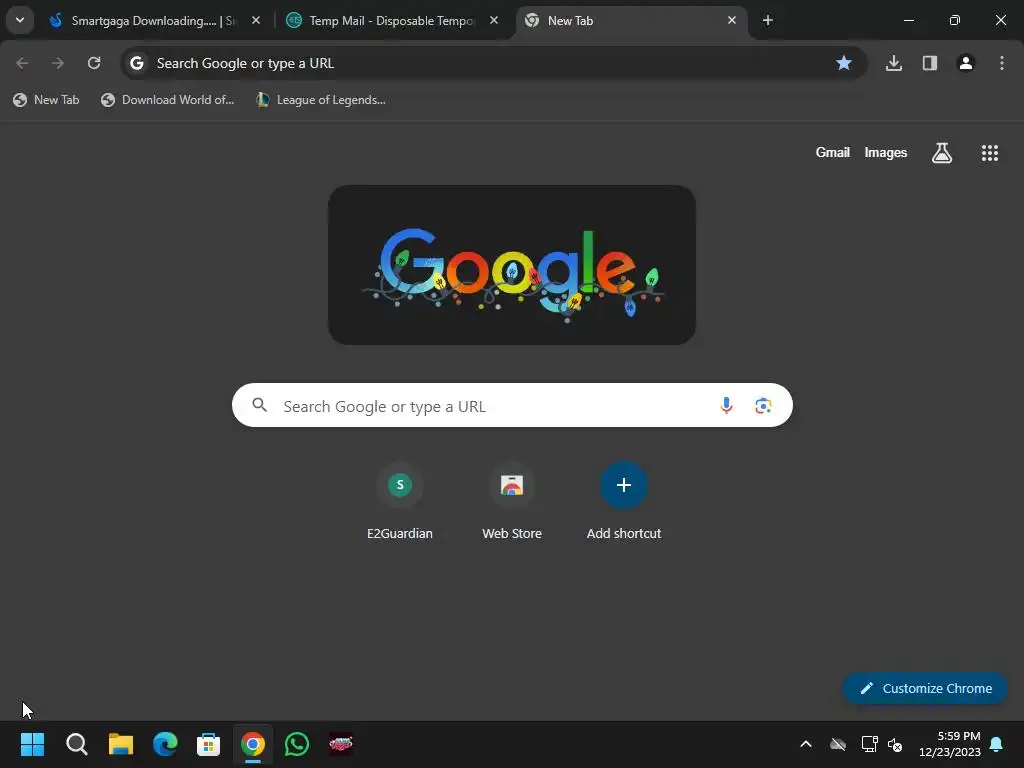Open the Web Store shortcut
1024x768 pixels.
pos(512,502)
